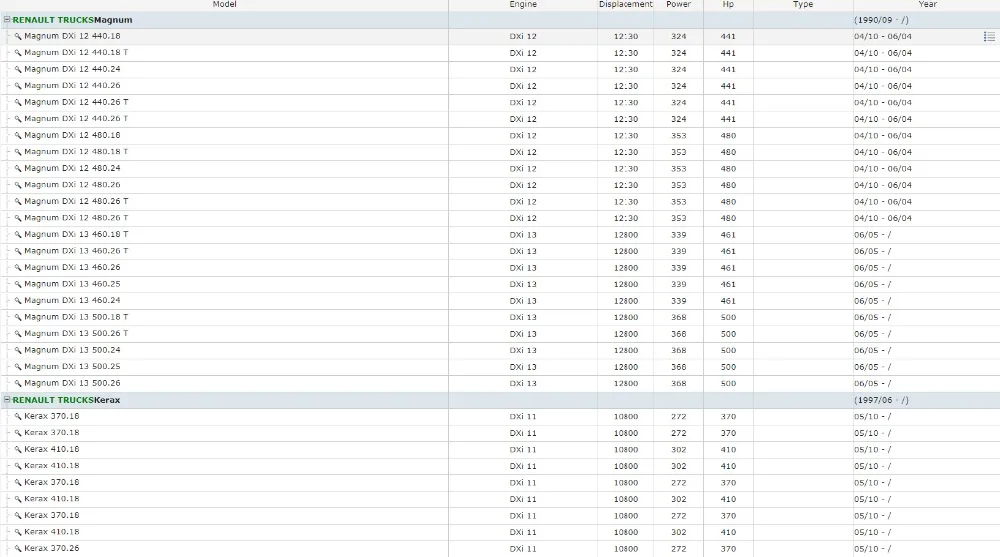This screenshot has height=557, width=1000.
Task: Select model 'Magnum DXi 12 480.18 T' text
Action: (x=76, y=152)
